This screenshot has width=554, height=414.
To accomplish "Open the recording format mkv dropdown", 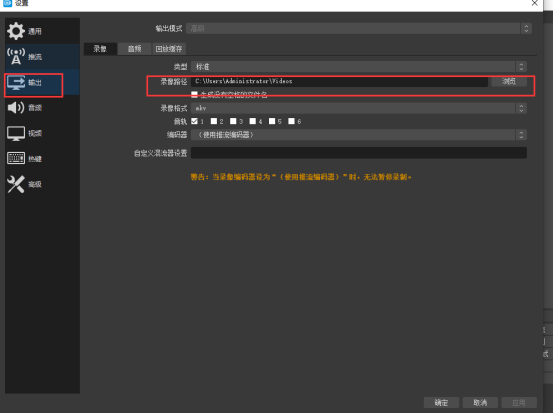I will (x=359, y=108).
